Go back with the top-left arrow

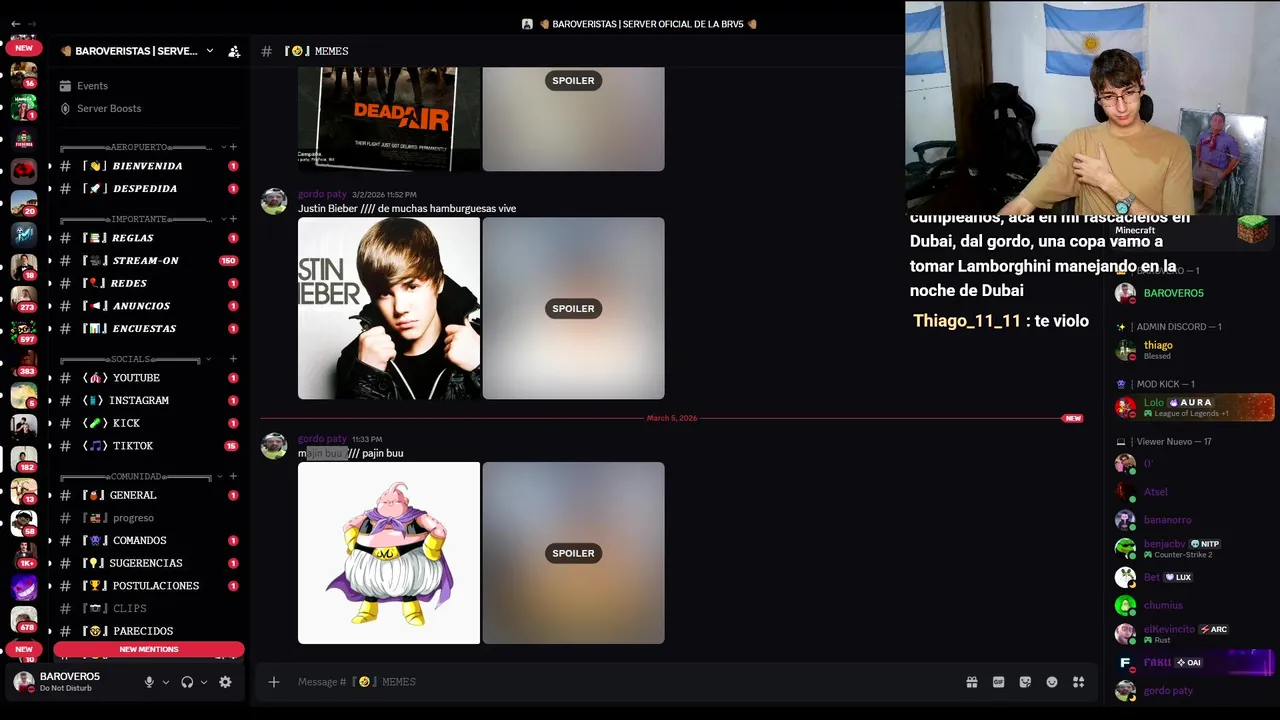tap(14, 24)
